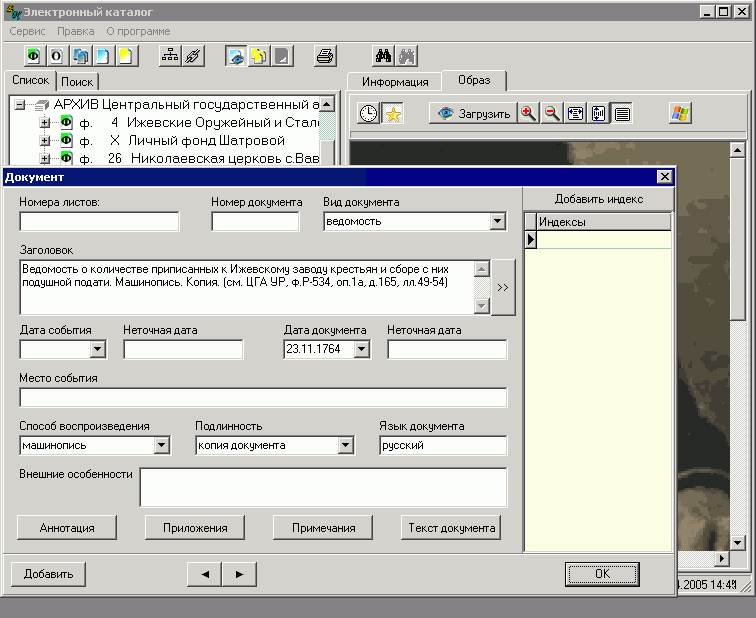
Task: Click the zoom in magnifier icon
Action: [528, 113]
